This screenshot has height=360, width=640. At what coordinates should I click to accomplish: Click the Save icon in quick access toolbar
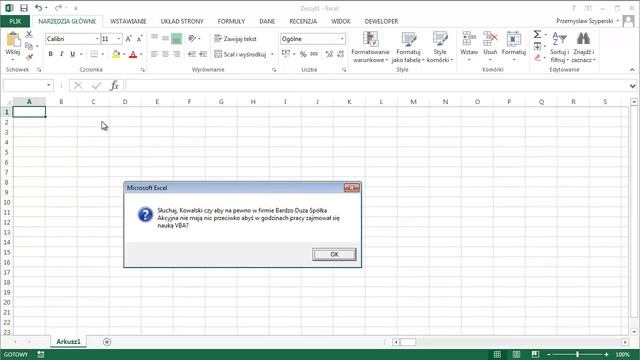tap(24, 8)
